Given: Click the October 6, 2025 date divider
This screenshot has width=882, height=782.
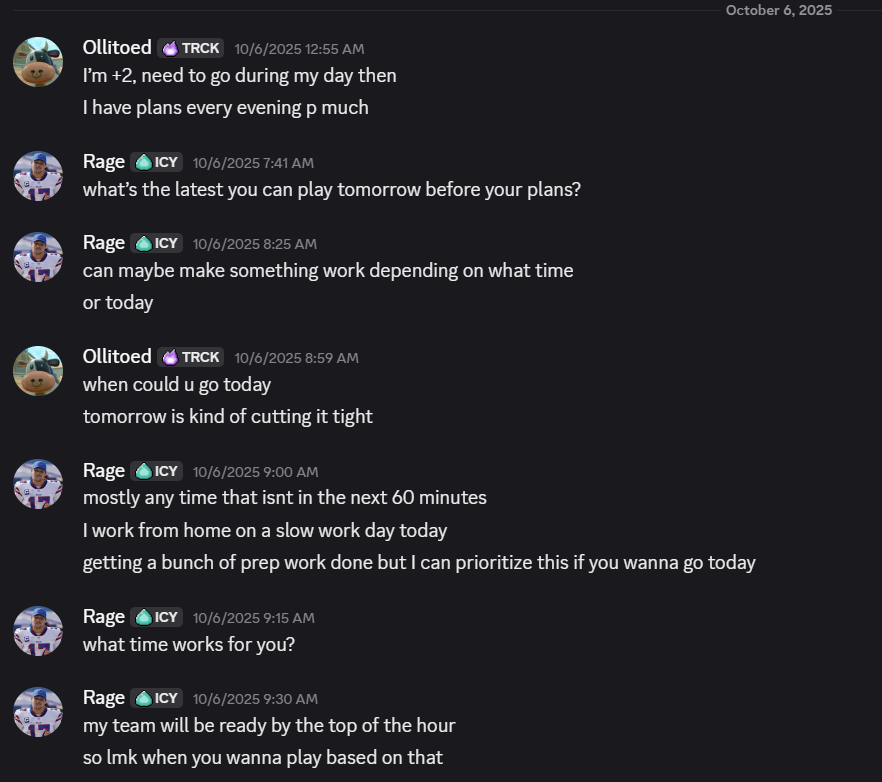Looking at the screenshot, I should pos(778,10).
